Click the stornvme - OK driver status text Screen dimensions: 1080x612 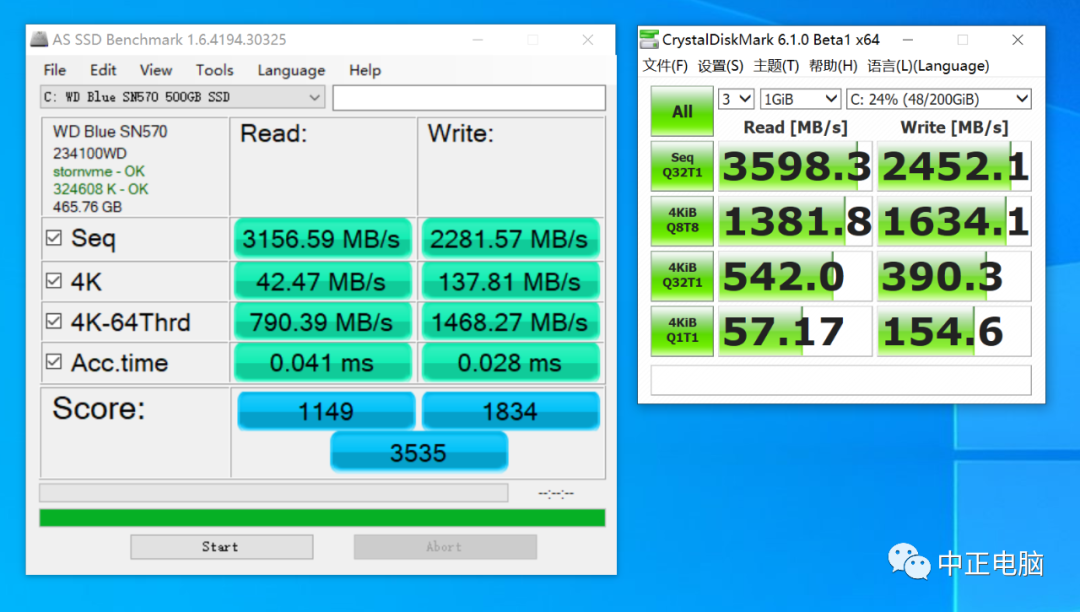click(x=98, y=171)
